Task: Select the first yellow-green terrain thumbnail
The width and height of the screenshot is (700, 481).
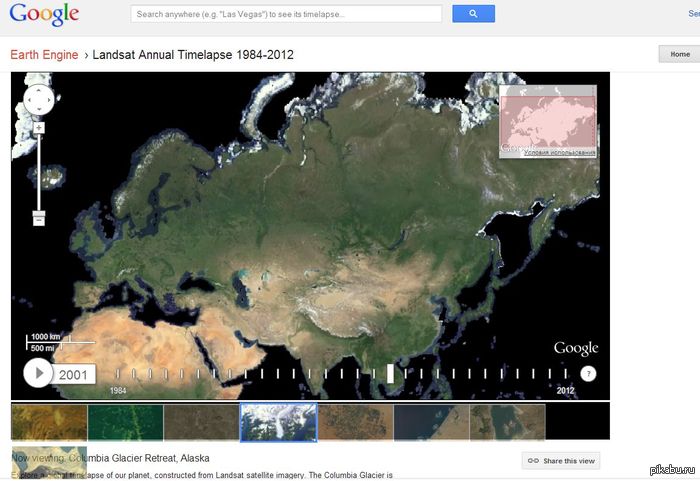Action: point(49,422)
